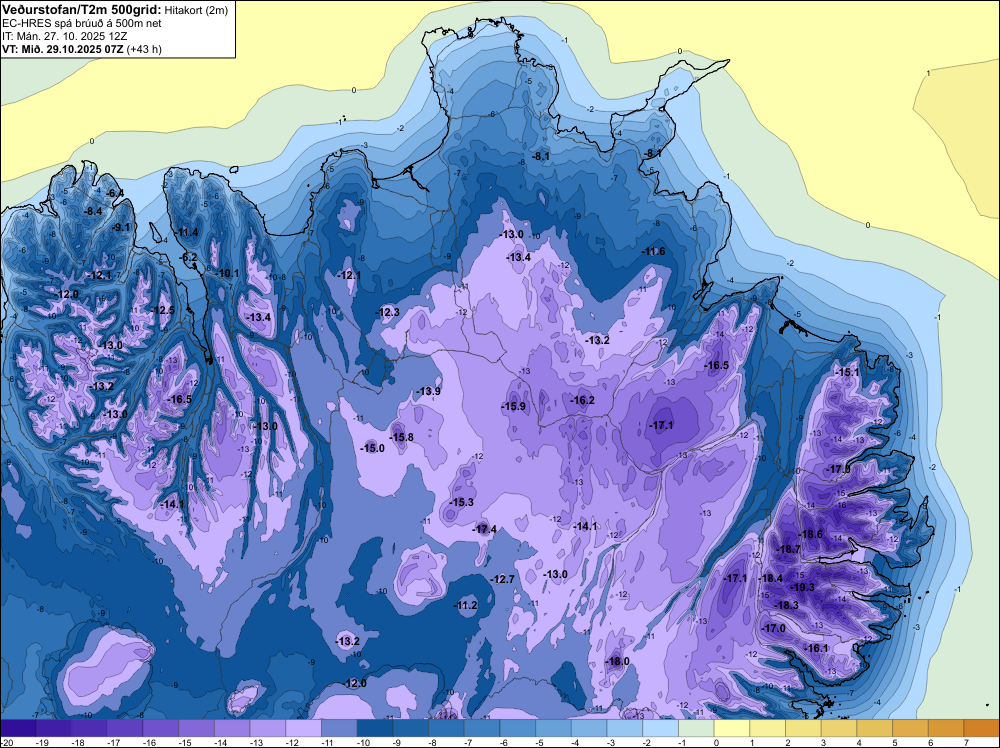The width and height of the screenshot is (1000, 748).
Task: Select legend swatch between -12 and -11
Action: 304,728
